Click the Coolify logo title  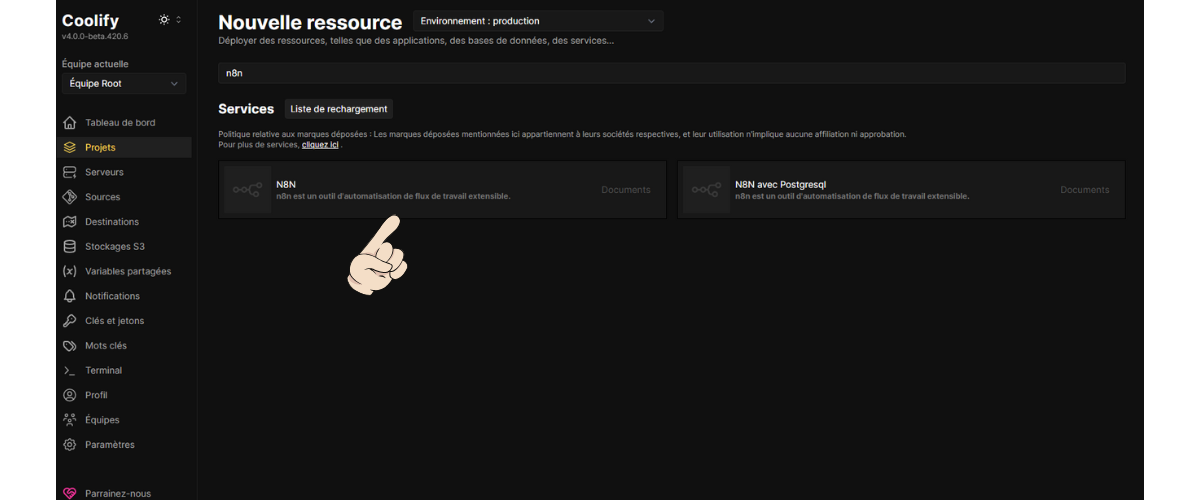[x=90, y=20]
